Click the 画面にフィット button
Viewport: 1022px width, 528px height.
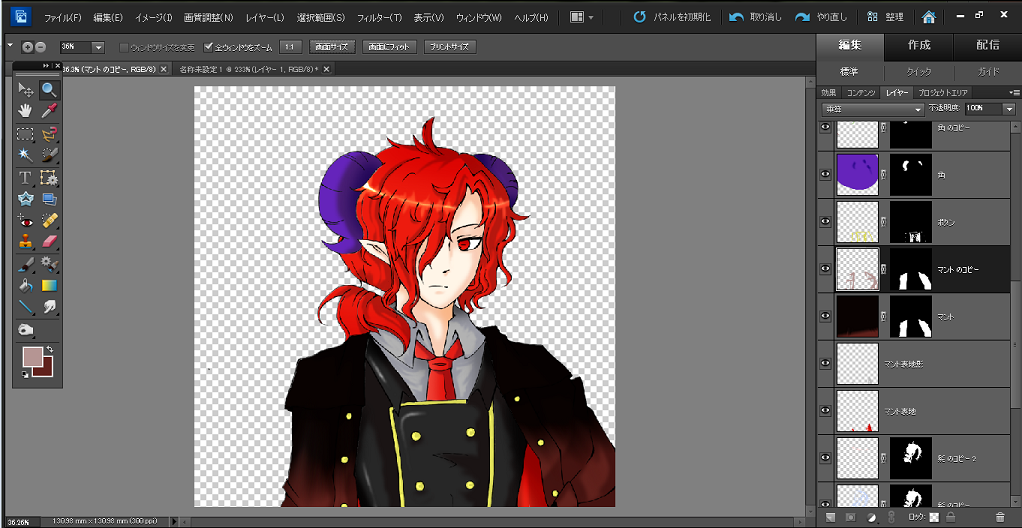388,47
